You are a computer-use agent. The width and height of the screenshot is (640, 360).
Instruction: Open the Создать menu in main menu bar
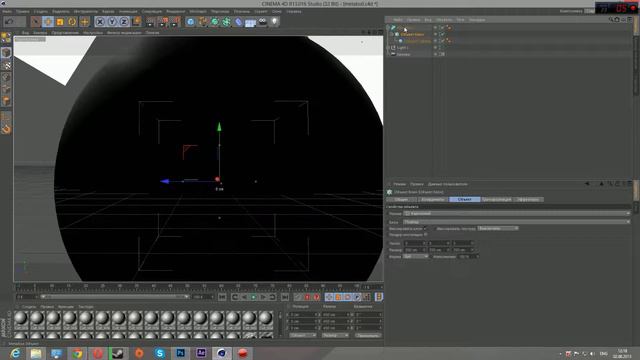[40, 11]
